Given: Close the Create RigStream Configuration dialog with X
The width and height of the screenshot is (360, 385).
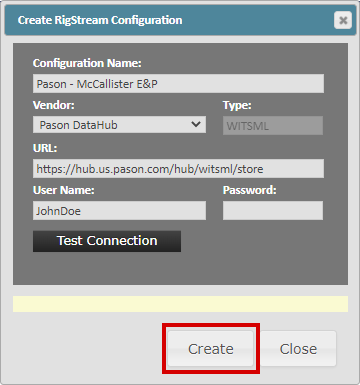Looking at the screenshot, I should click(343, 20).
